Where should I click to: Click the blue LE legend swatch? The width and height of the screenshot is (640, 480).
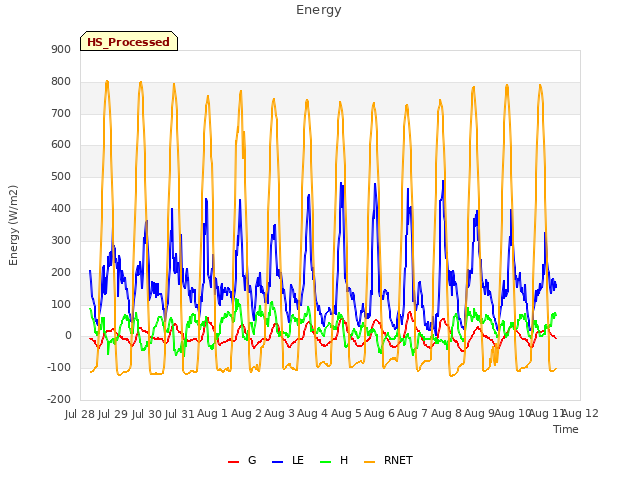pos(278,462)
